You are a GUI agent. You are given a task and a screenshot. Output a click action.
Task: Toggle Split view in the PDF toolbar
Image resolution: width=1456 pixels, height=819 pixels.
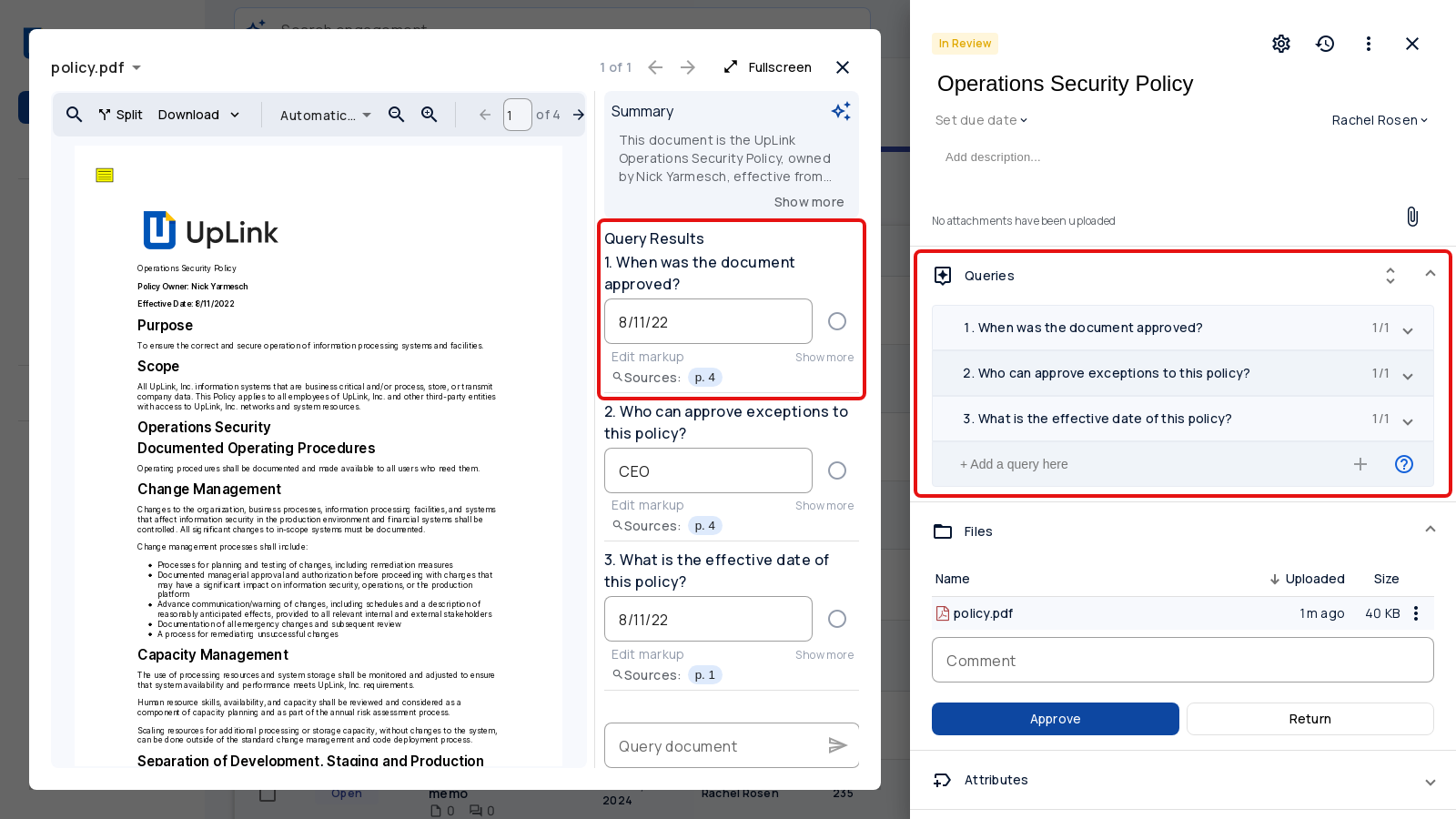click(x=120, y=115)
